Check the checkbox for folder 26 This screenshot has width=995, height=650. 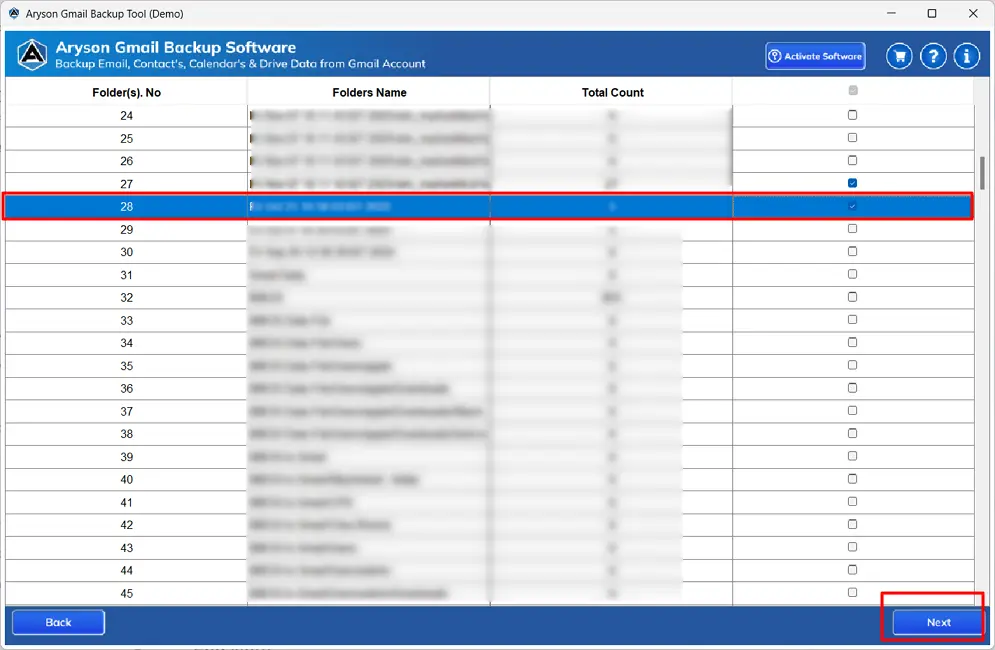(x=852, y=161)
